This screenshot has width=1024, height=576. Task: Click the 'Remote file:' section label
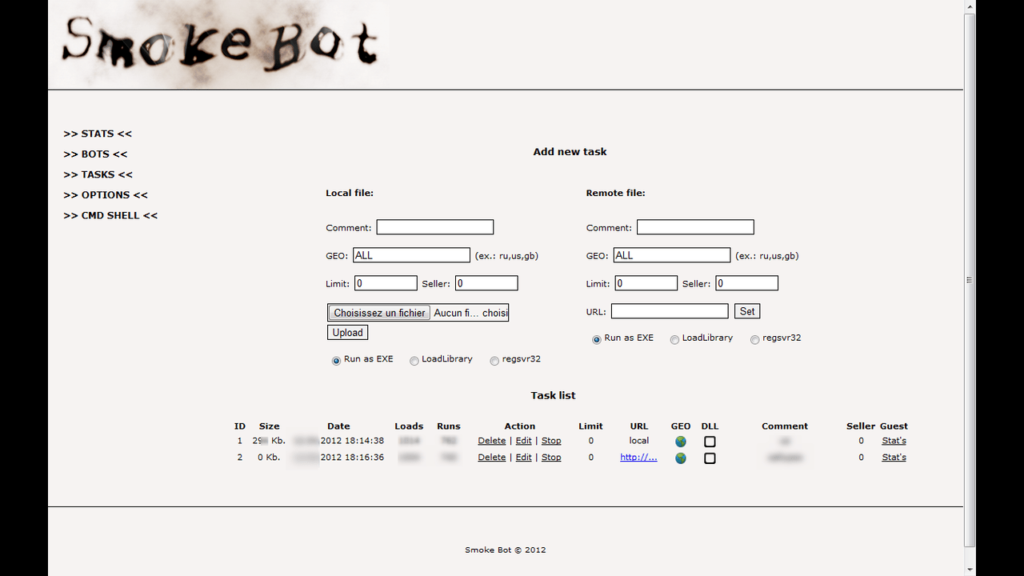point(615,193)
